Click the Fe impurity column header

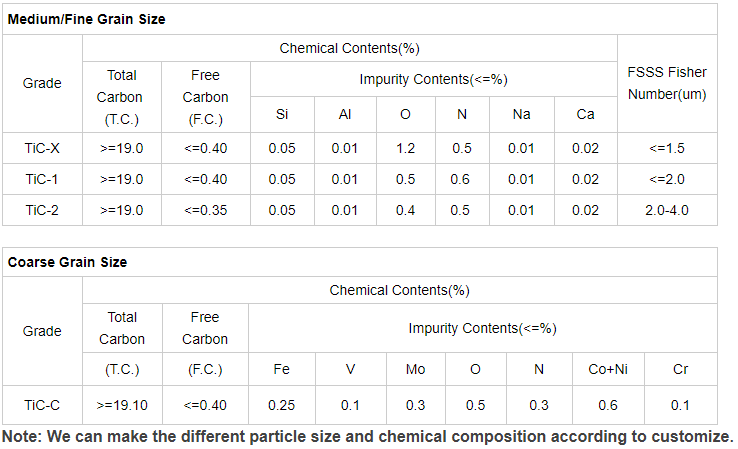pos(281,369)
